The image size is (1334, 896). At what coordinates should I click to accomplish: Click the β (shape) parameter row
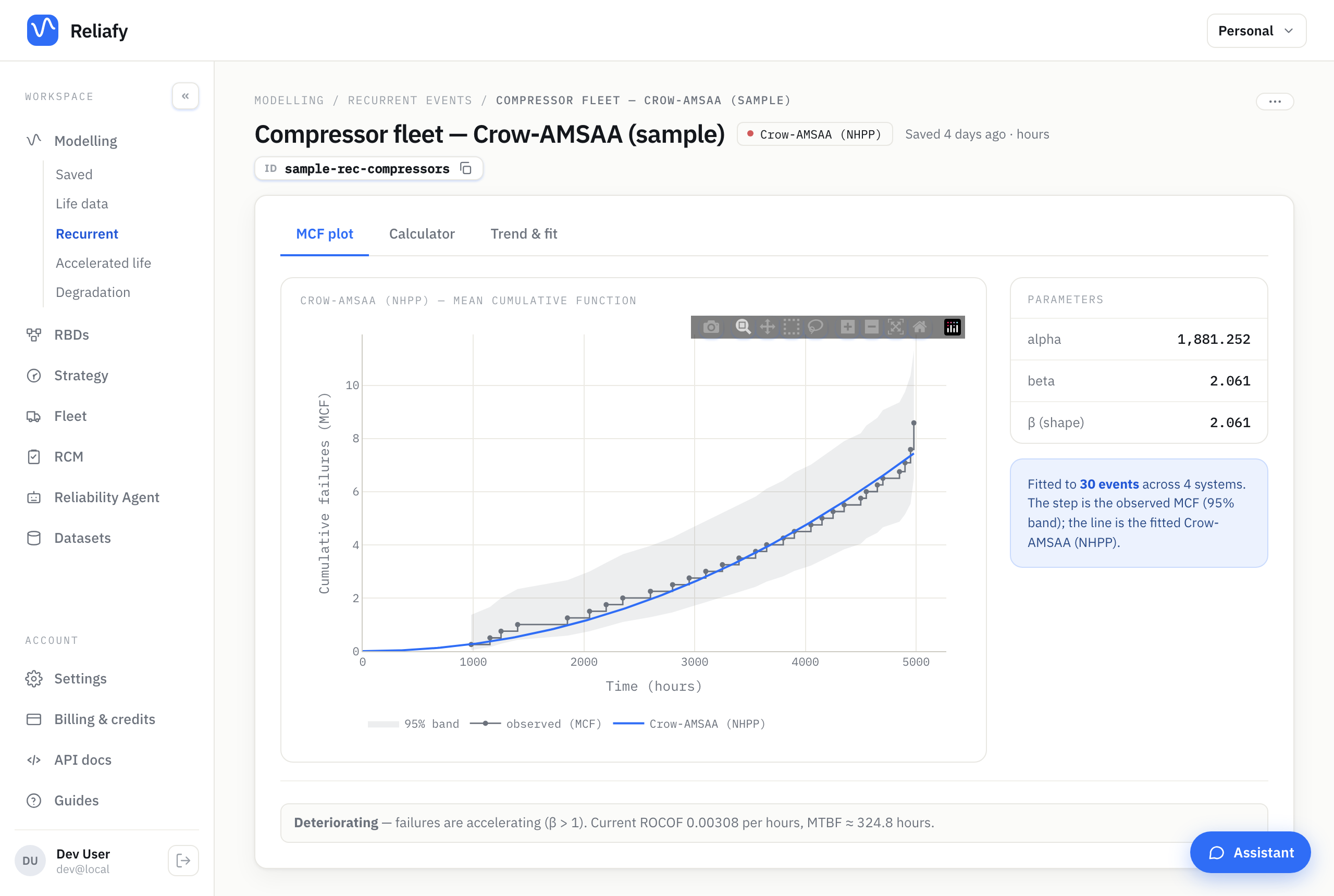tap(1139, 422)
